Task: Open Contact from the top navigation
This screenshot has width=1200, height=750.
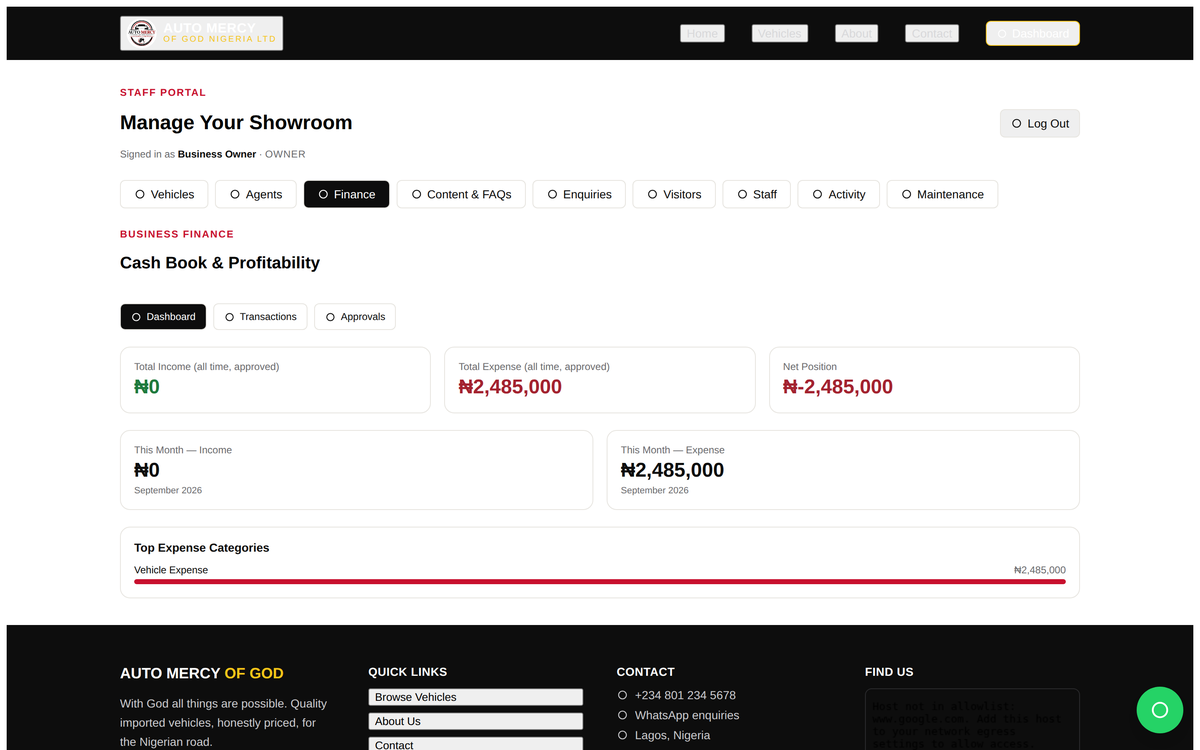Action: tap(932, 33)
